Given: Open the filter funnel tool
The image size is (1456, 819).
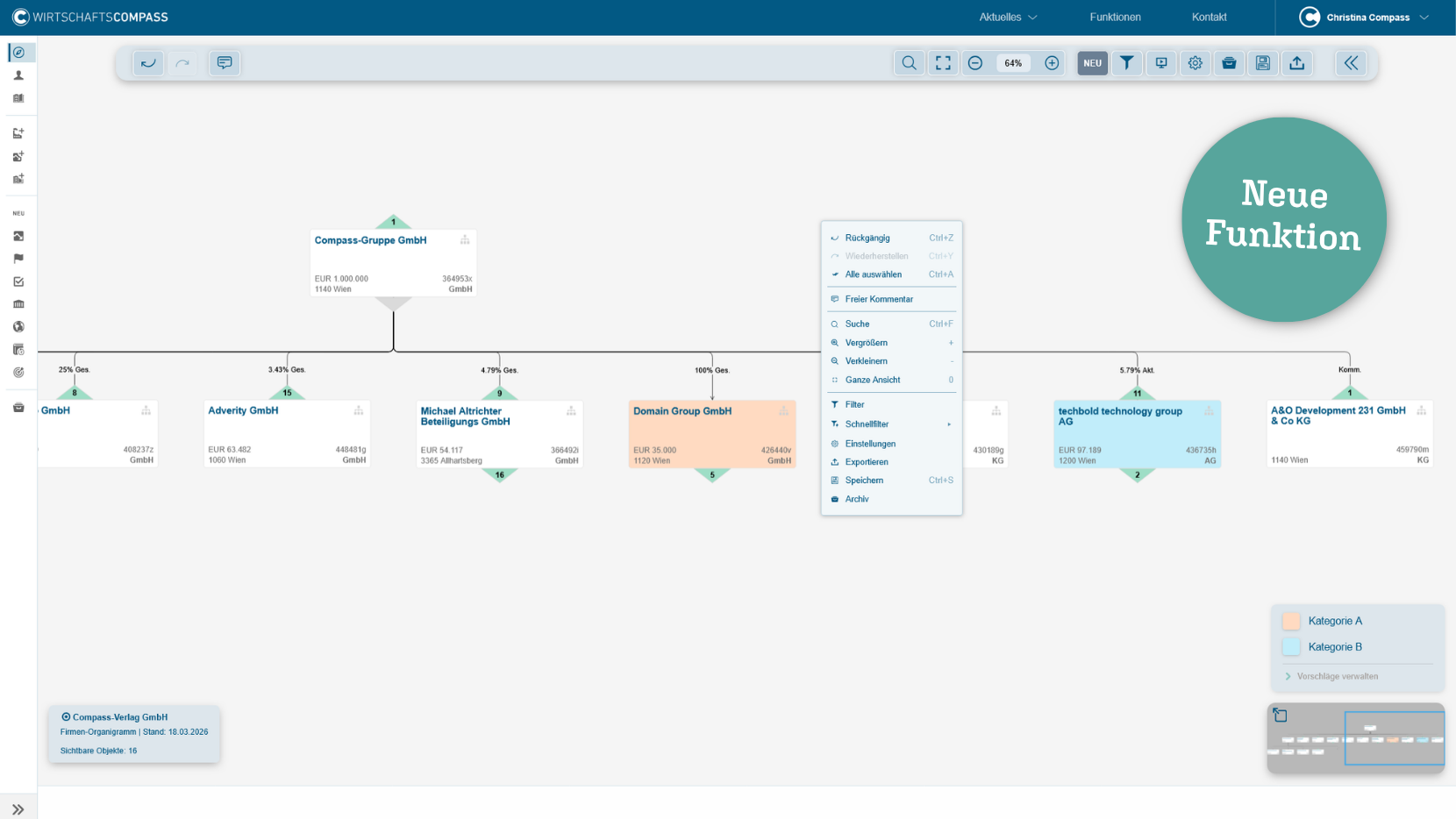Looking at the screenshot, I should (1126, 63).
